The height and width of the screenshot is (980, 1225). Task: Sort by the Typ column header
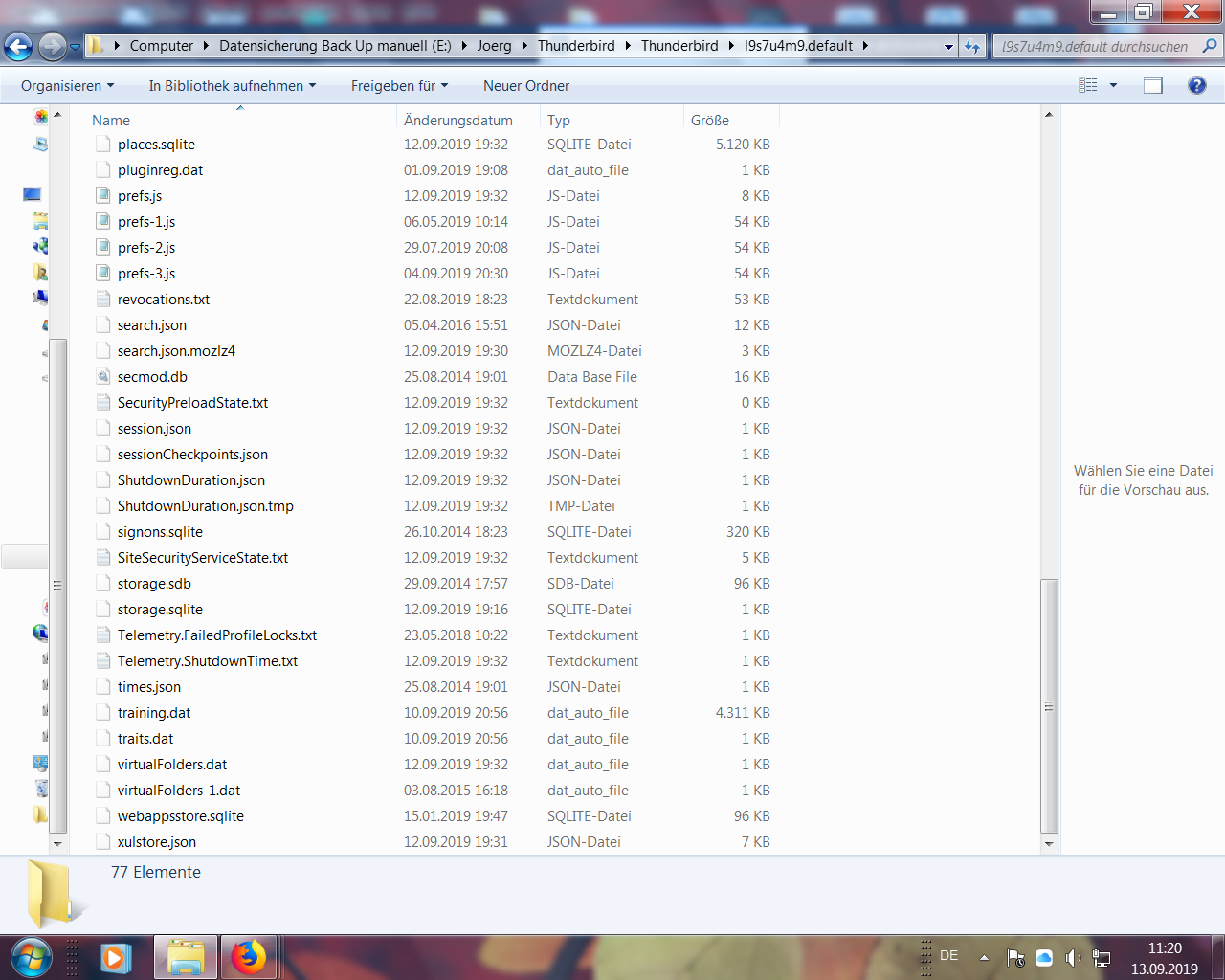pyautogui.click(x=612, y=120)
